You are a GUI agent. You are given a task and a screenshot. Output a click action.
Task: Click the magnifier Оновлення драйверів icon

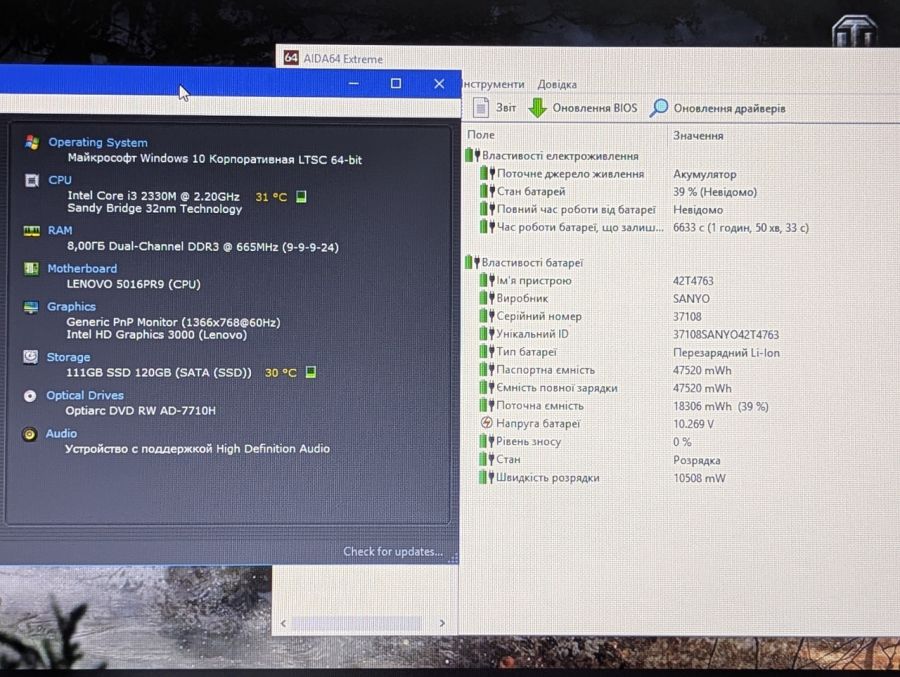(658, 107)
